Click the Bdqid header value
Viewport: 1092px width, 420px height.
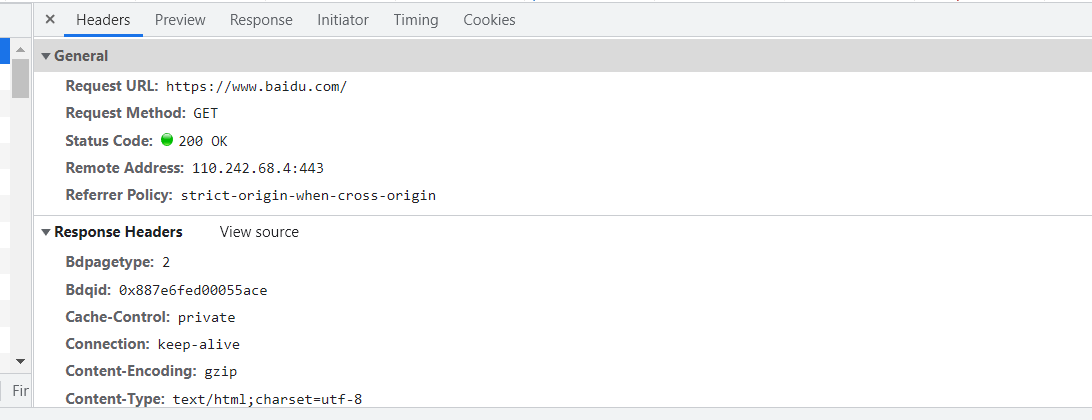(x=193, y=290)
